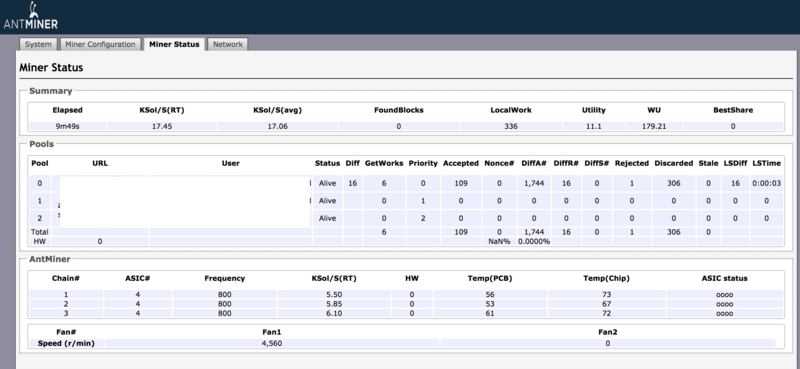Click the Fan1 column header
The image size is (800, 369).
(x=272, y=332)
